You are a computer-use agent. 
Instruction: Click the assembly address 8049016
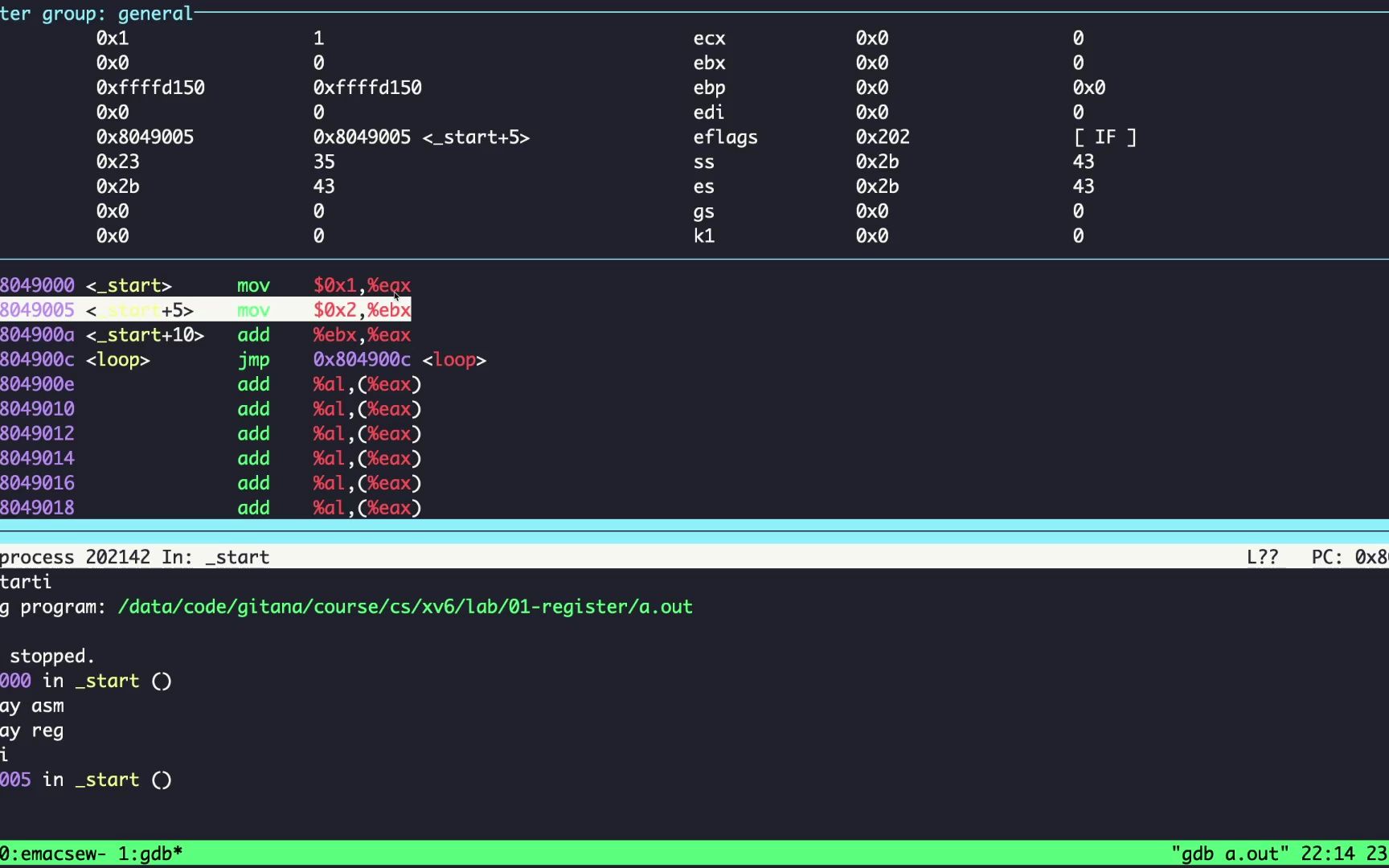coord(37,484)
